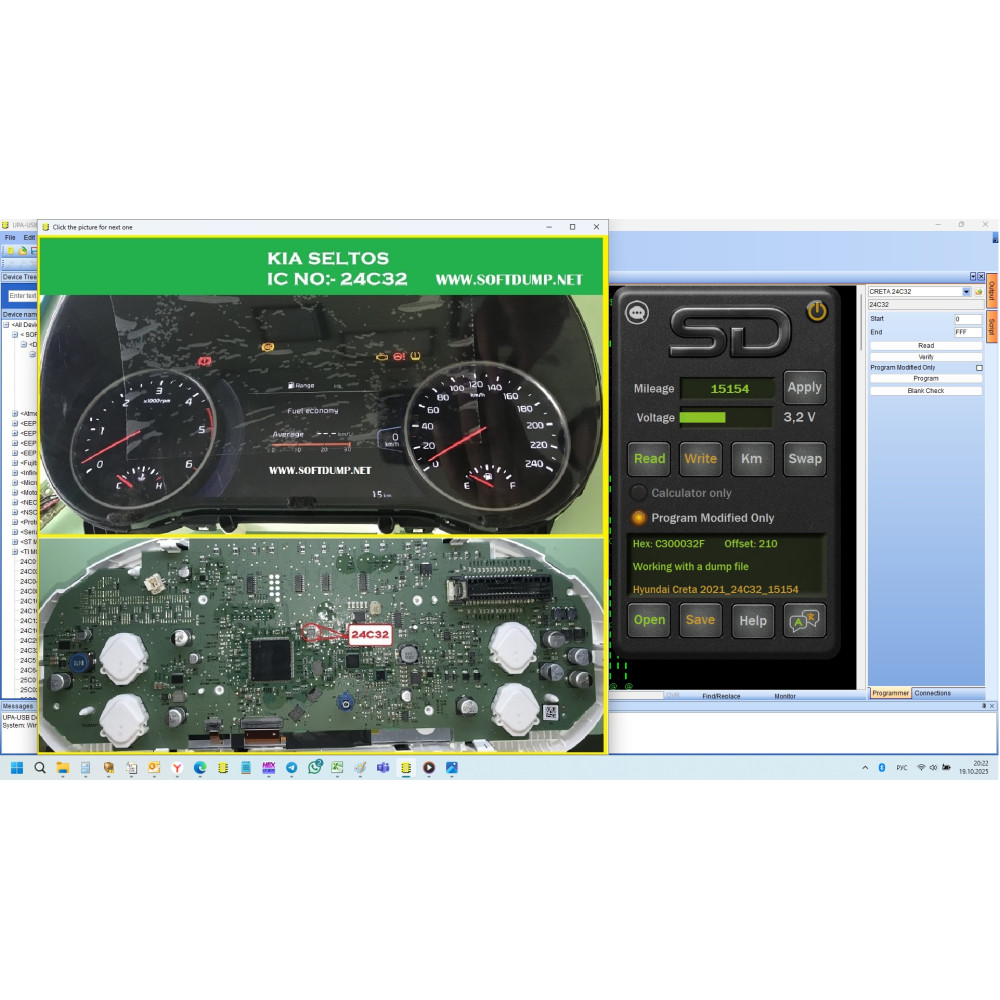This screenshot has height=1000, width=1000.
Task: Click the green Voltage level bar
Action: click(703, 418)
